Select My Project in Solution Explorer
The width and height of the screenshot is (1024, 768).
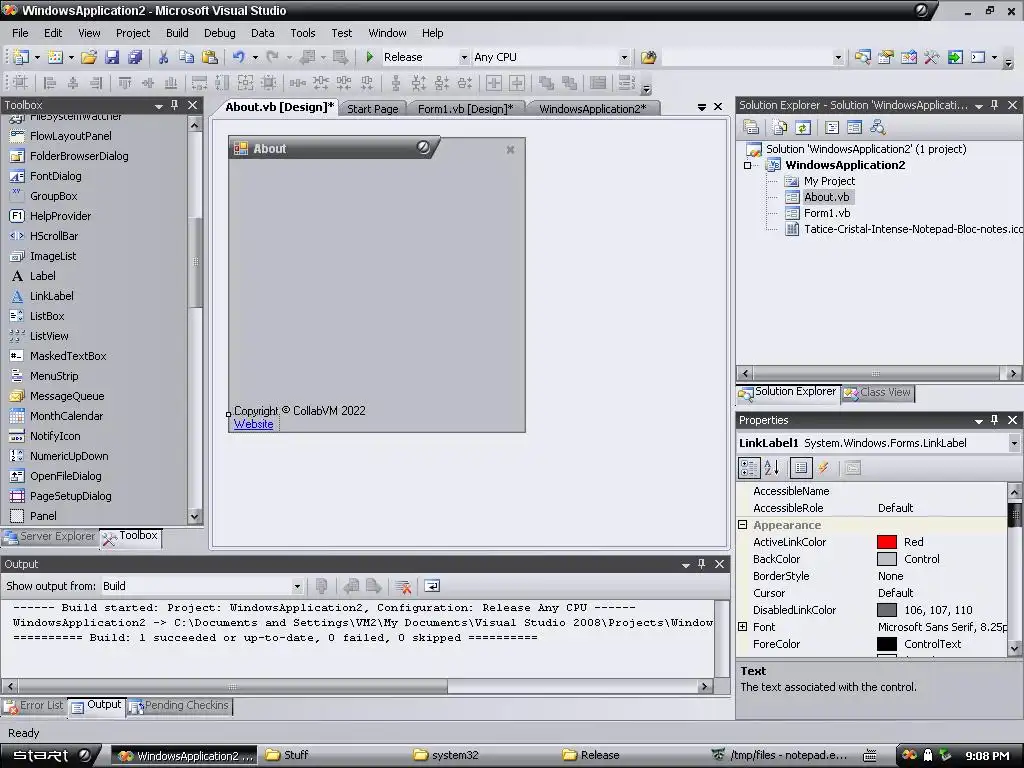829,181
